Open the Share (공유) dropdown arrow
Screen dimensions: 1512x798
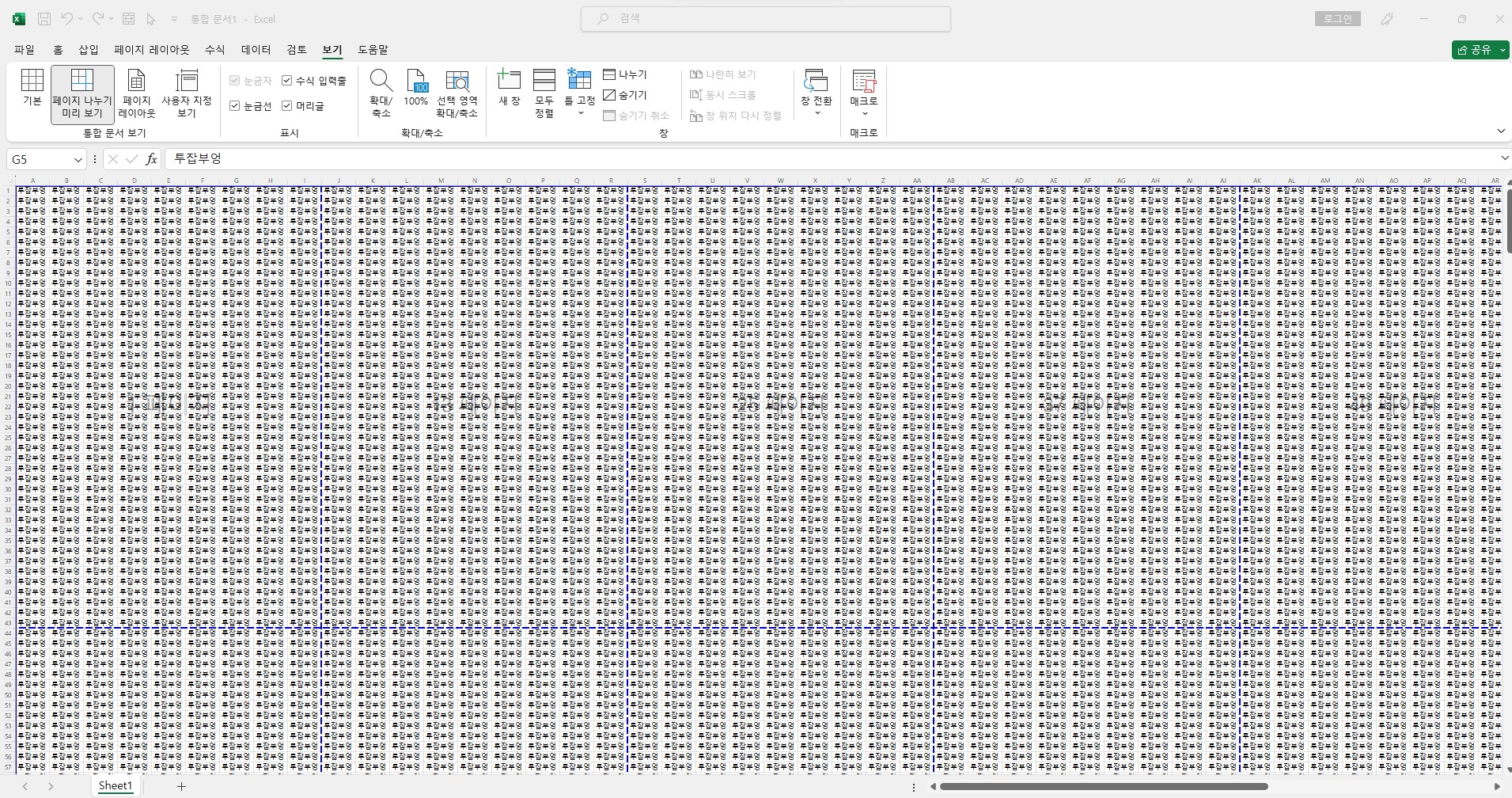click(x=1503, y=50)
